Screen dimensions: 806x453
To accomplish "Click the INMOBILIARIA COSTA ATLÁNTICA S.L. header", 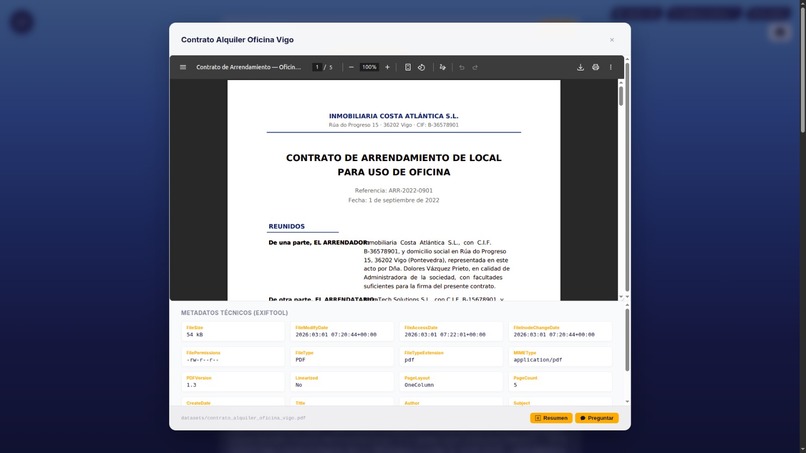I will pyautogui.click(x=394, y=116).
